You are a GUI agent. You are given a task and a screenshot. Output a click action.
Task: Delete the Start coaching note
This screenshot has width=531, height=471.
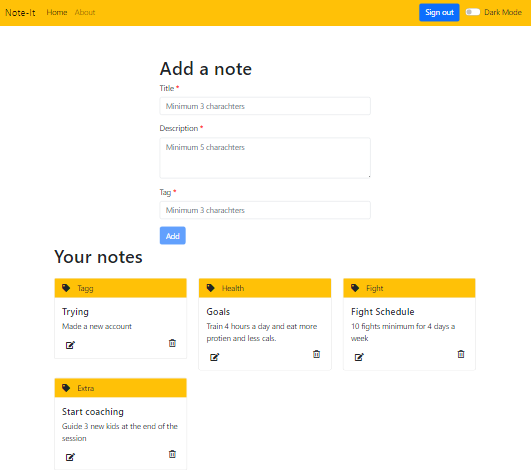[172, 454]
